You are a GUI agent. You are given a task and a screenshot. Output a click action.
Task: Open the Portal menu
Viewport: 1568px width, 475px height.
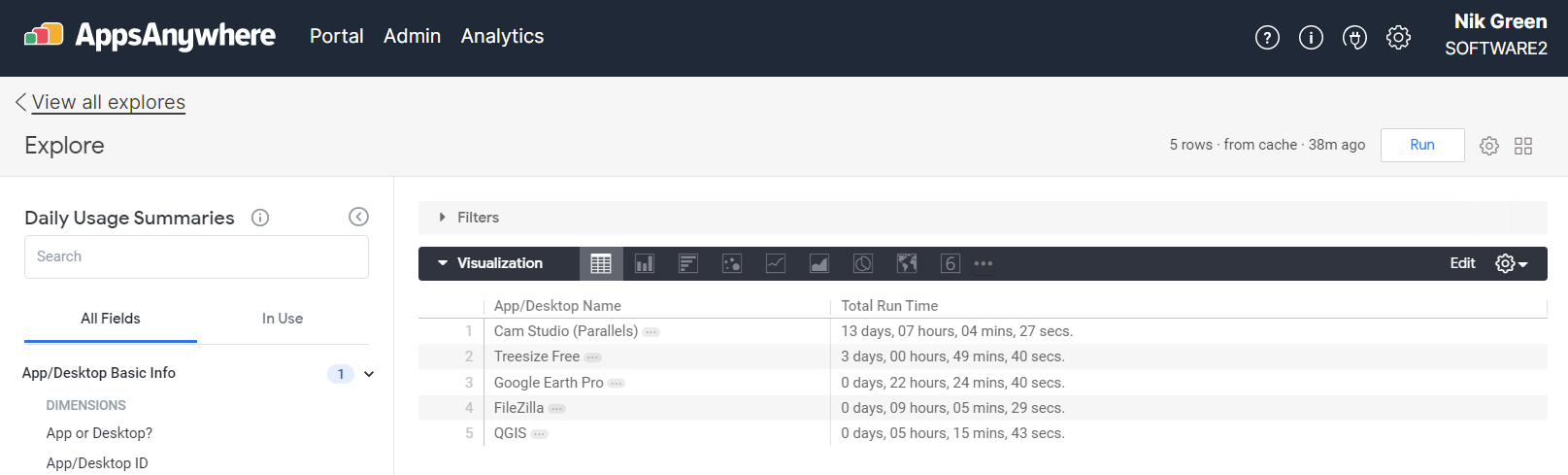[x=337, y=36]
